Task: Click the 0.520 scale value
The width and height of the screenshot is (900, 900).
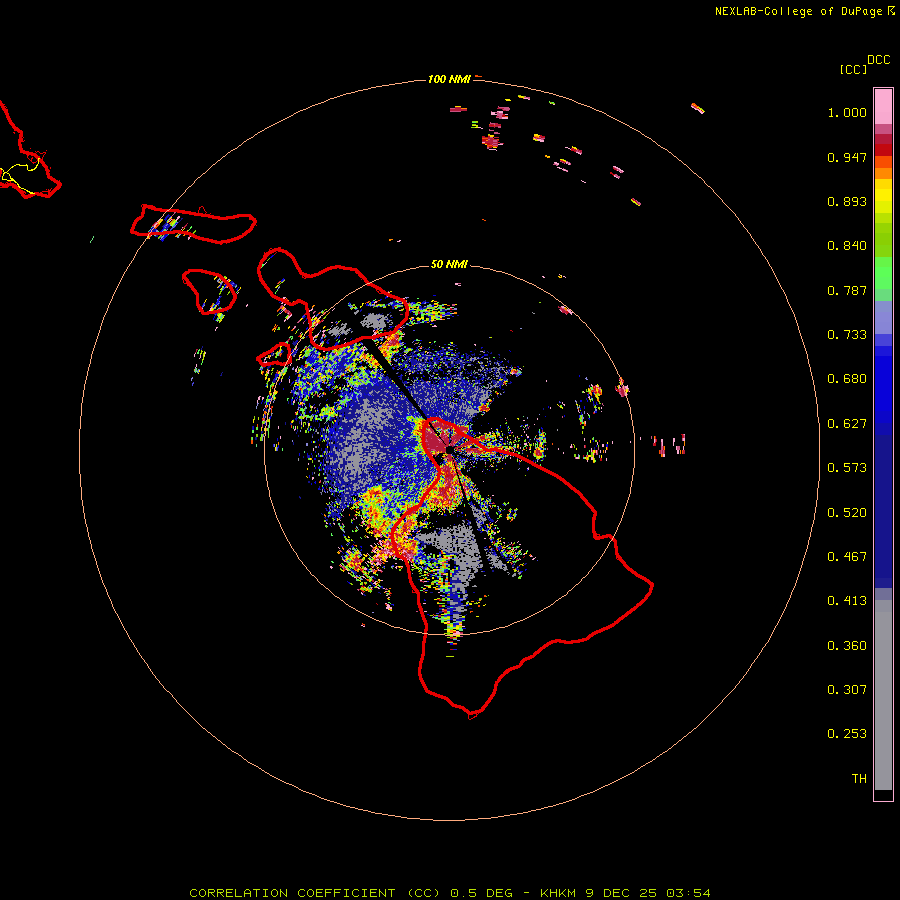Action: (847, 513)
